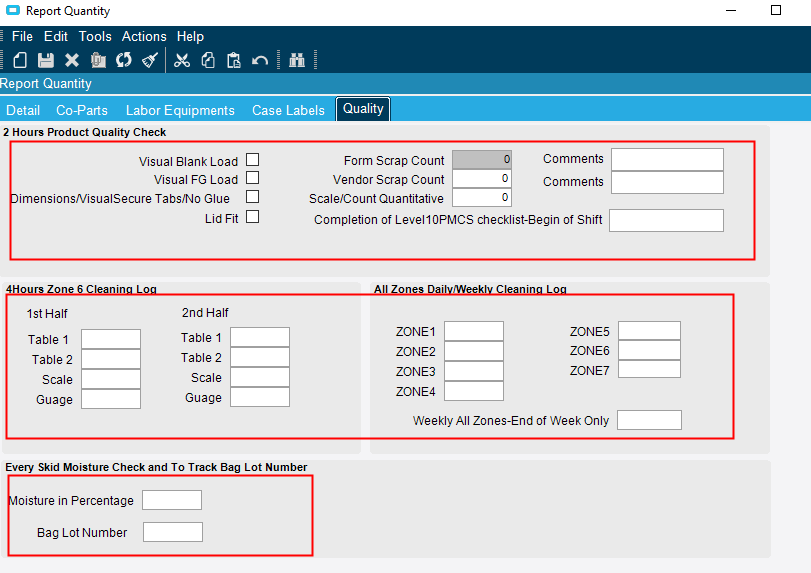Enable the Lid Fit checkbox

[252, 217]
